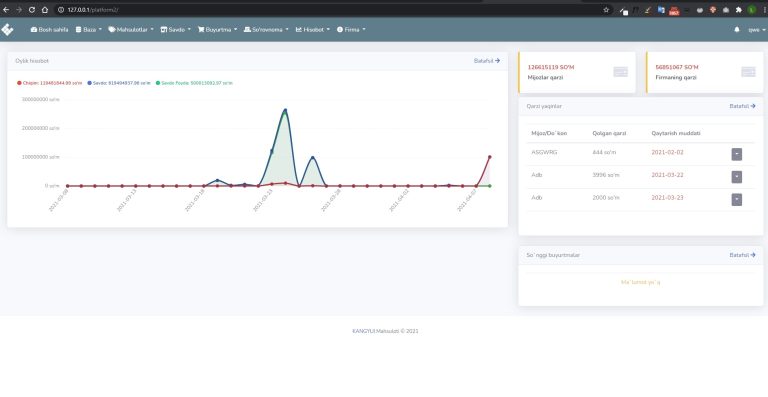This screenshot has width=768, height=397.
Task: Open site info icon in address bar
Action: (61, 10)
